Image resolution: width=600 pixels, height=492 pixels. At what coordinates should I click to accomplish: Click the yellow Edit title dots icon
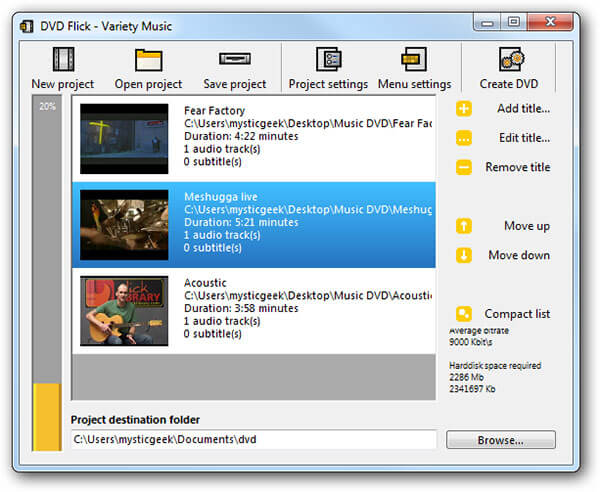[x=464, y=138]
